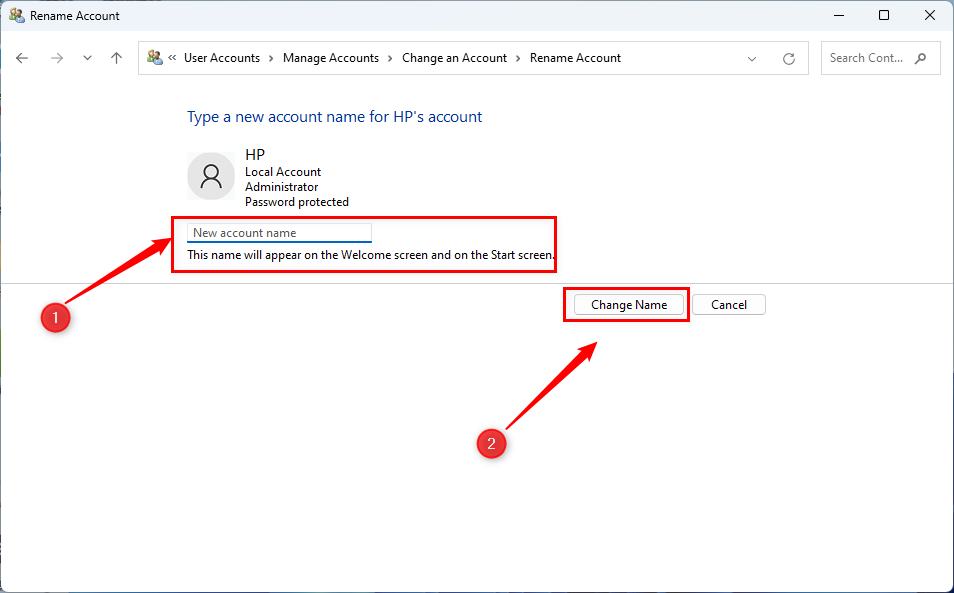Go to Change an Account breadcrumb

454,58
